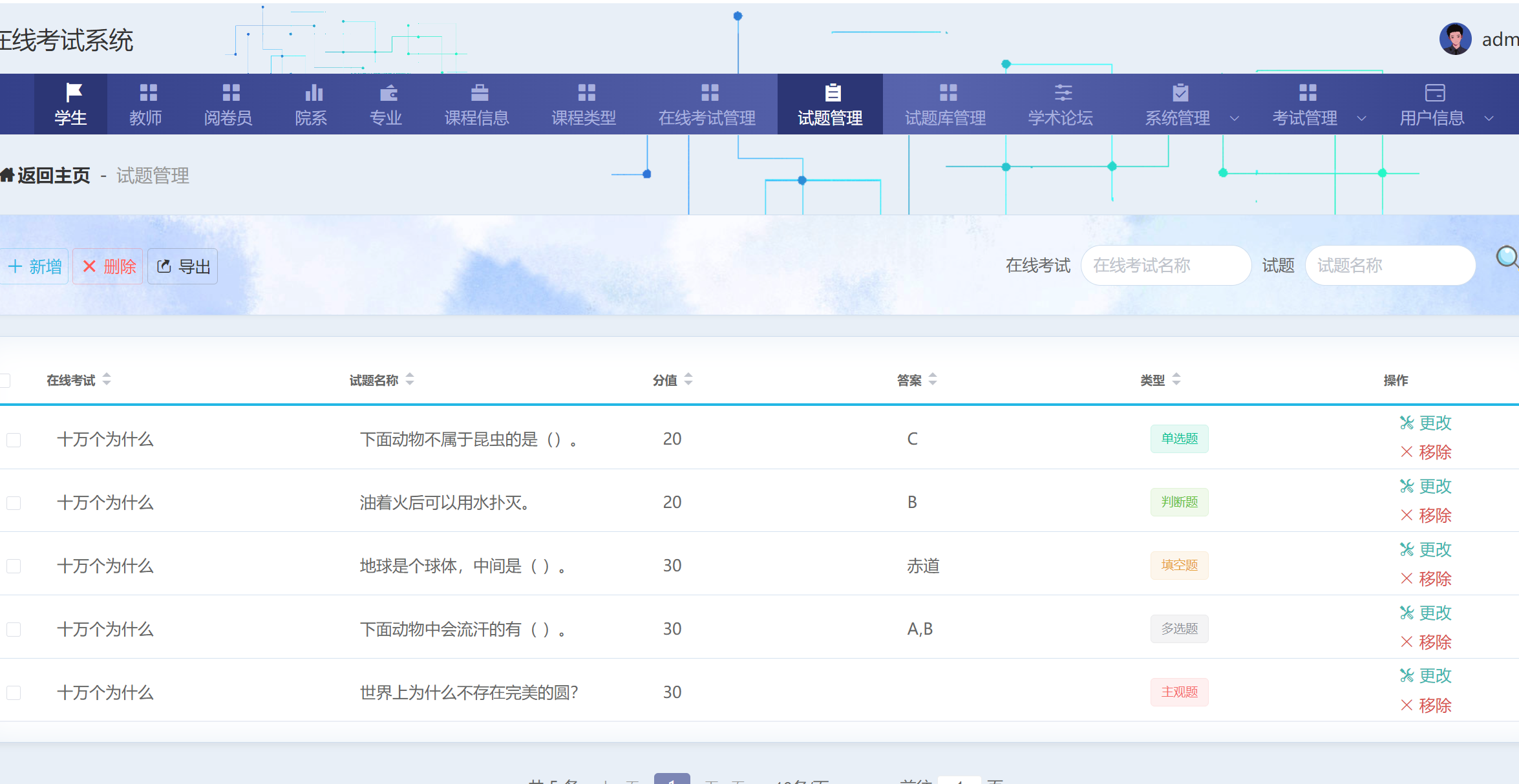The image size is (1519, 784).
Task: Select the checkbox on the last table row
Action: pos(14,692)
